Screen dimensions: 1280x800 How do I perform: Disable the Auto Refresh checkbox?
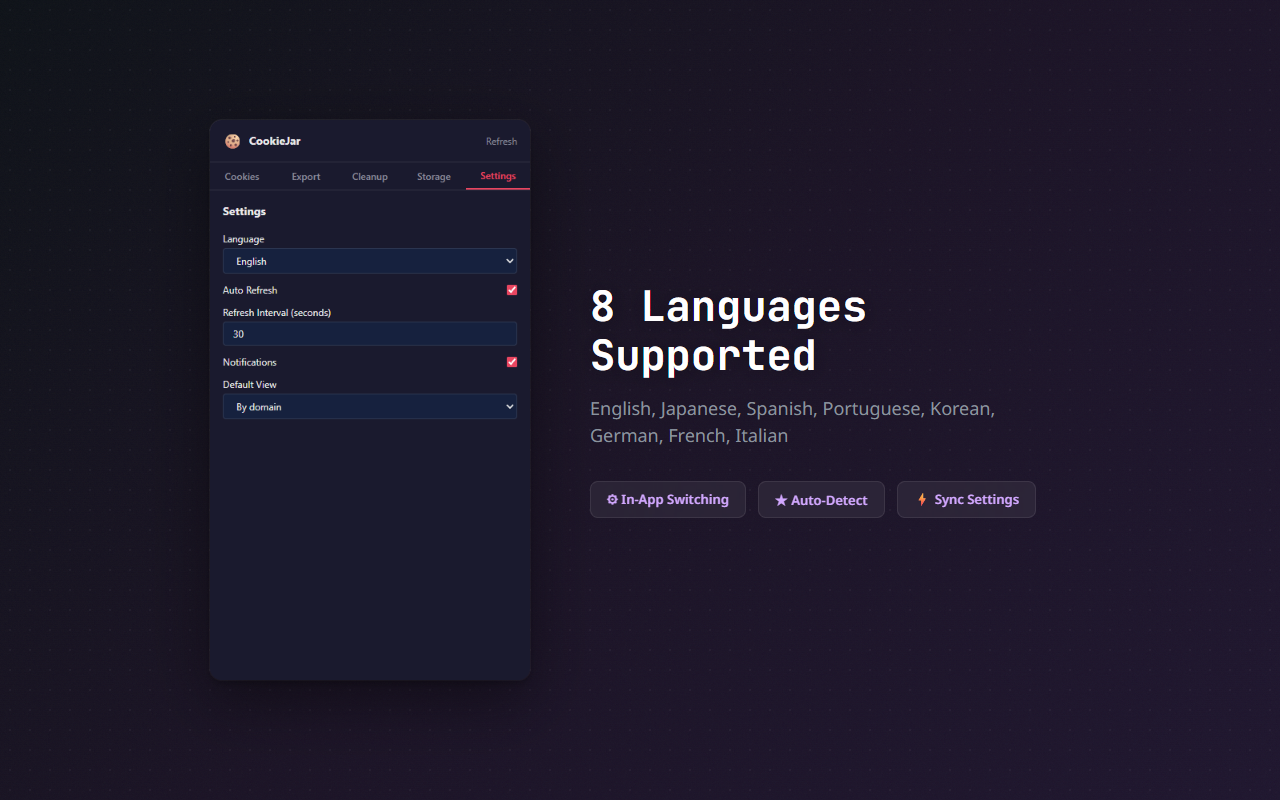coord(511,290)
